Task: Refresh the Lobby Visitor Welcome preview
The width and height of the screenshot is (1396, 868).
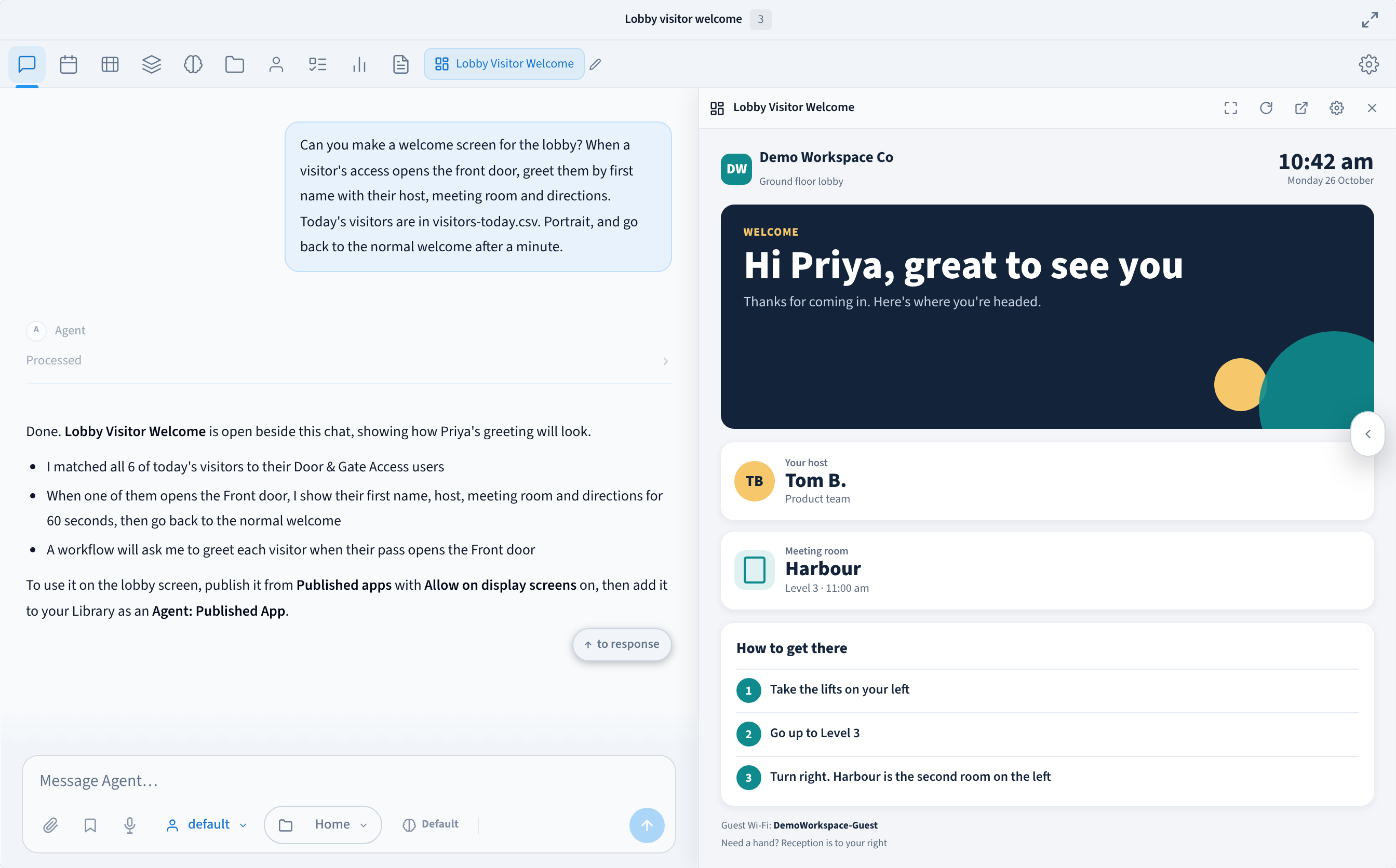Action: [1266, 108]
